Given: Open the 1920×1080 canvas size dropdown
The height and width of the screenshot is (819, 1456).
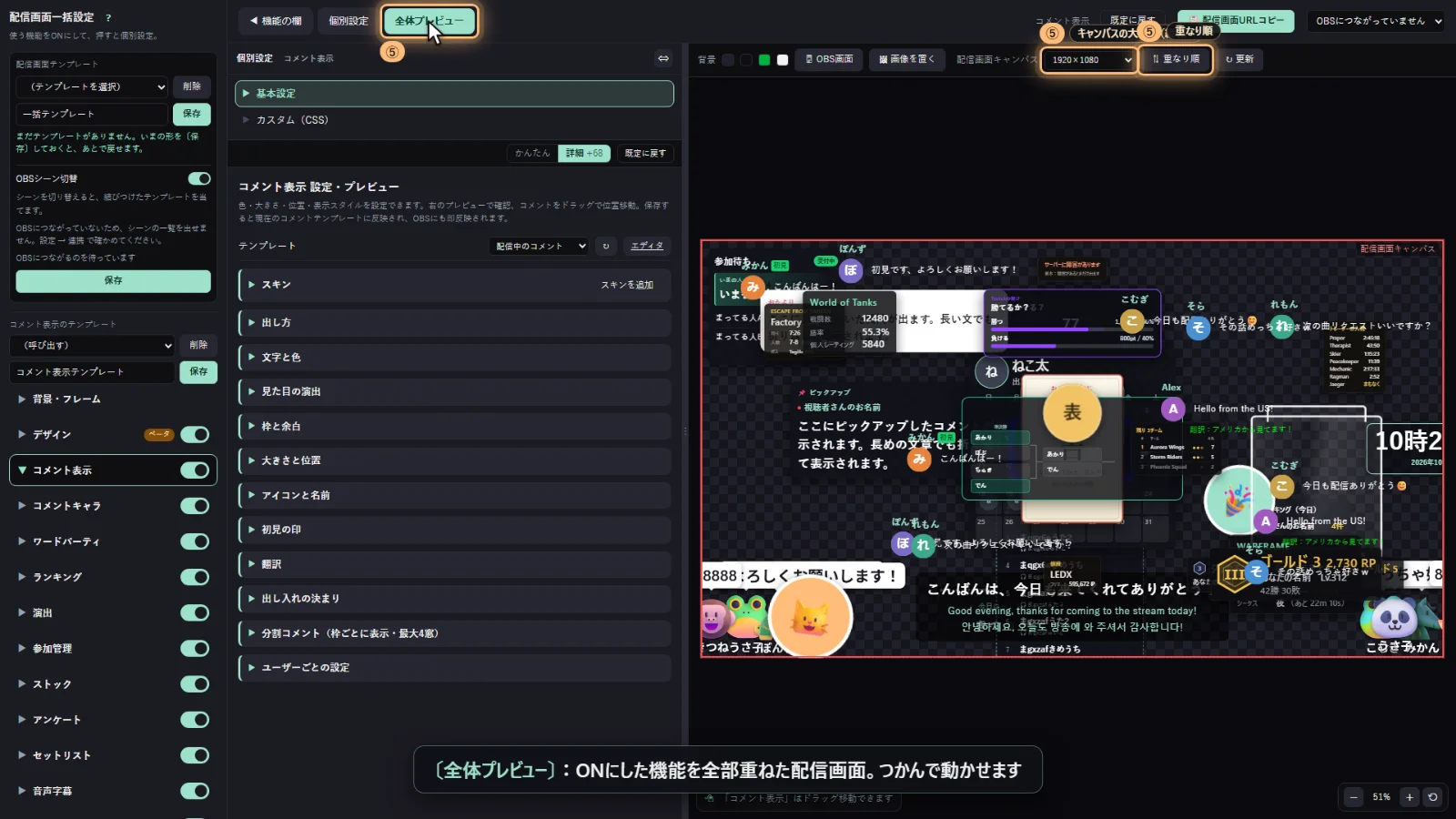Looking at the screenshot, I should point(1089,59).
